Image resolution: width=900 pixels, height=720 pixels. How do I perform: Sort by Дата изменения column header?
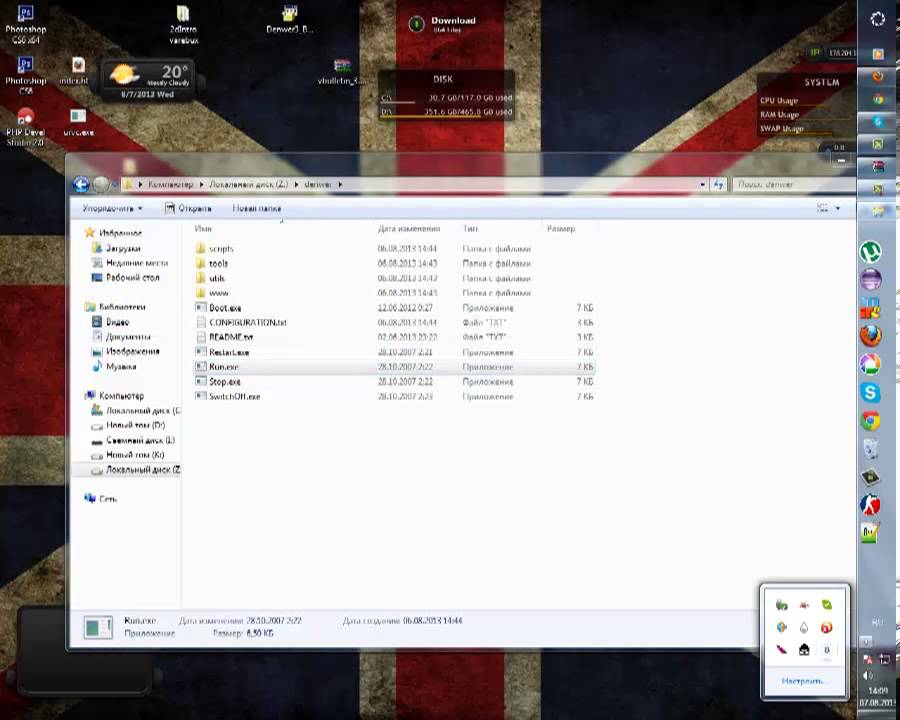(x=409, y=229)
